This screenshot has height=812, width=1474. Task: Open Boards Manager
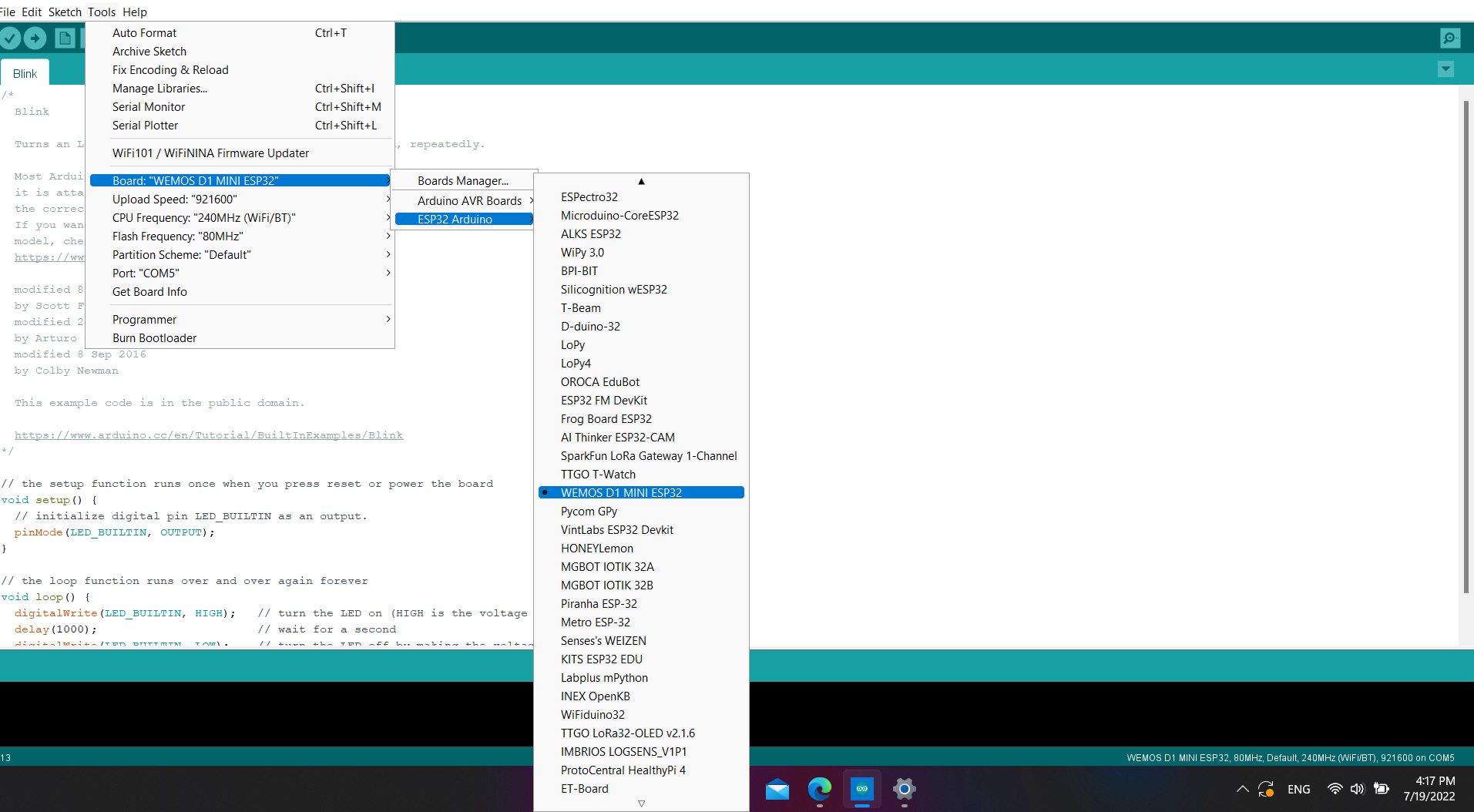tap(465, 181)
